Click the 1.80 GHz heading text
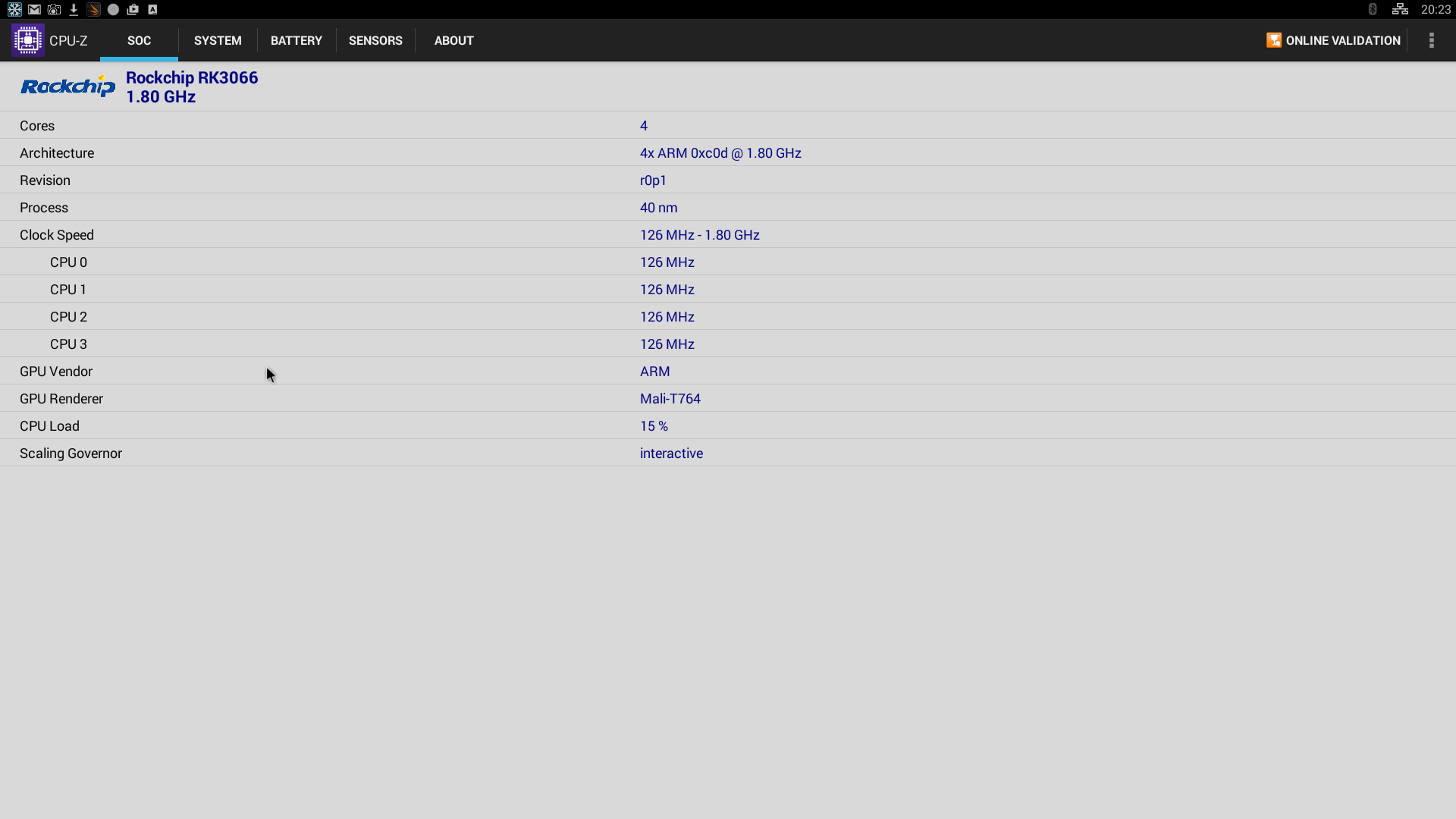This screenshot has width=1456, height=819. [x=161, y=96]
